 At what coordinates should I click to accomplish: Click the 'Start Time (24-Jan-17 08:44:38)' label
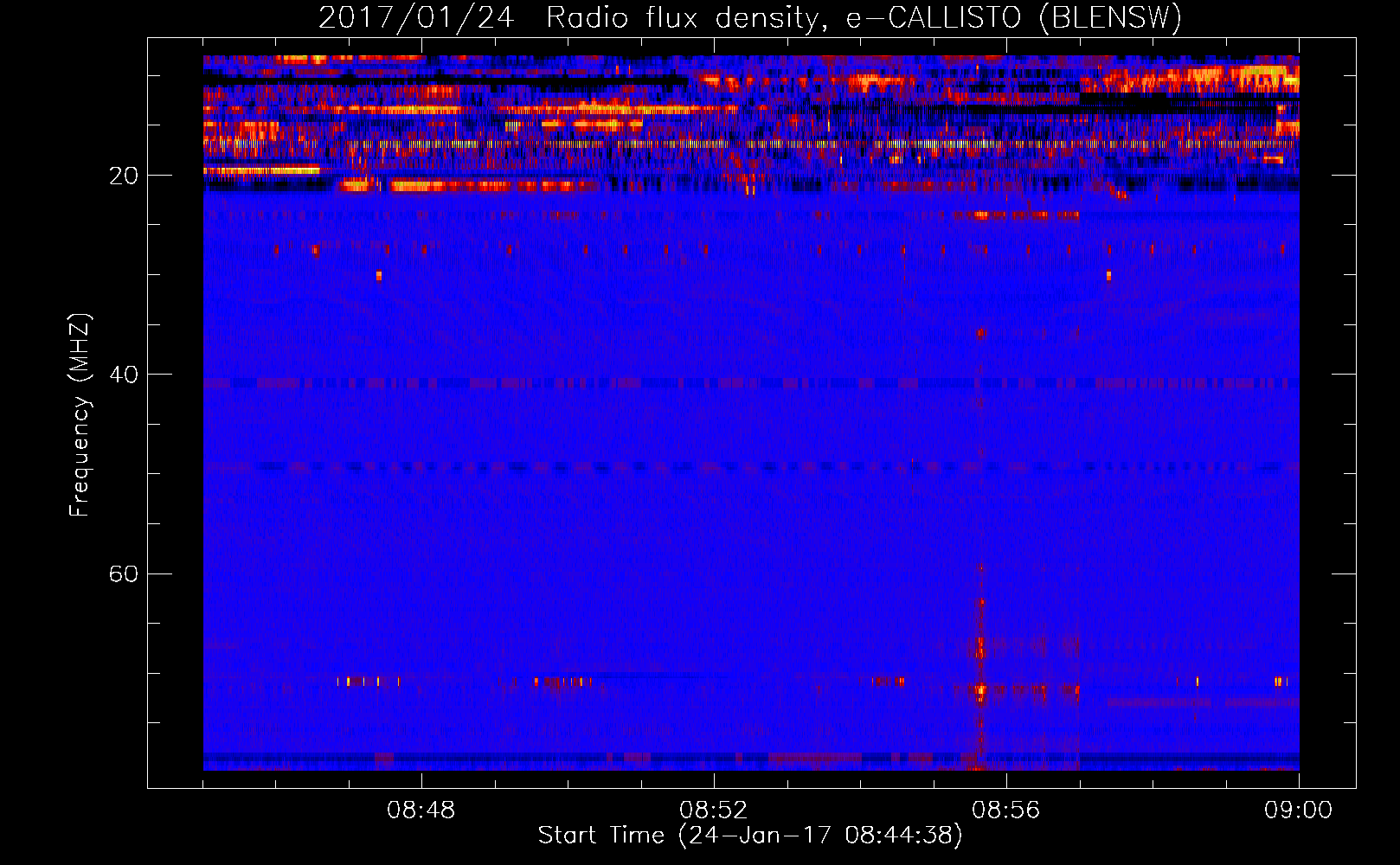pos(750,836)
